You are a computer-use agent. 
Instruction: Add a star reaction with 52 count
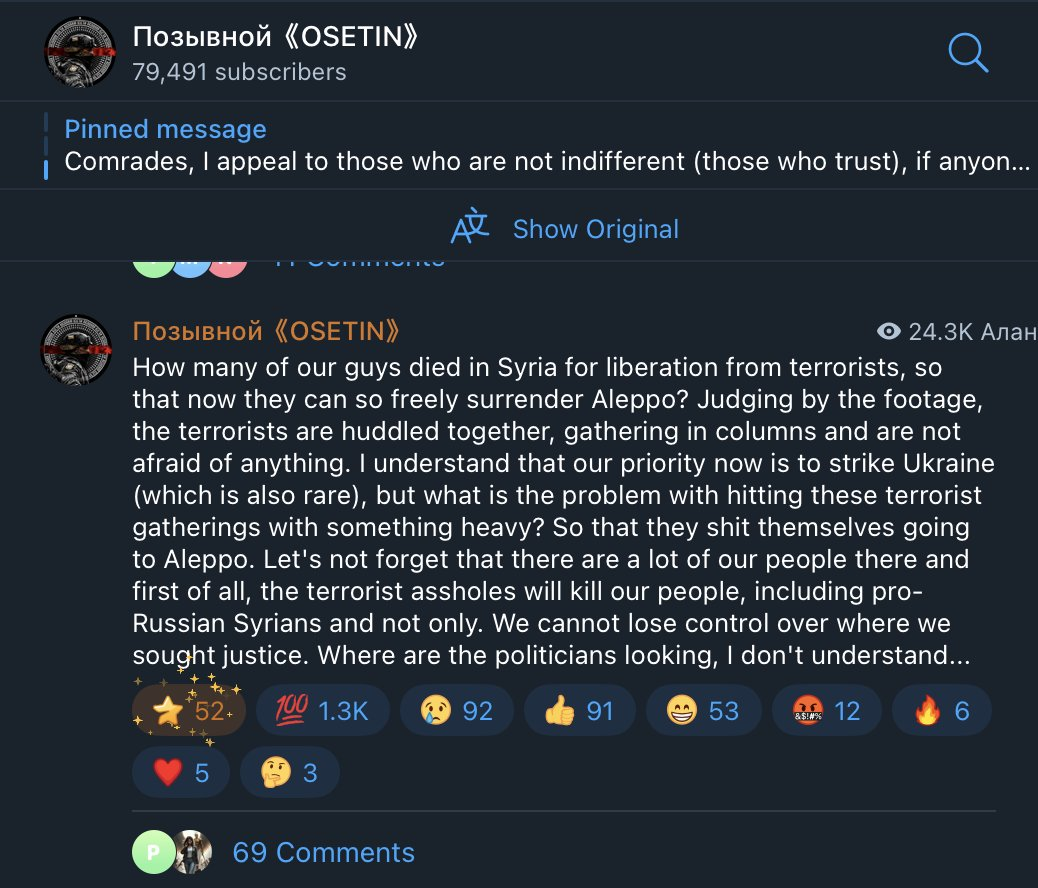(x=189, y=711)
